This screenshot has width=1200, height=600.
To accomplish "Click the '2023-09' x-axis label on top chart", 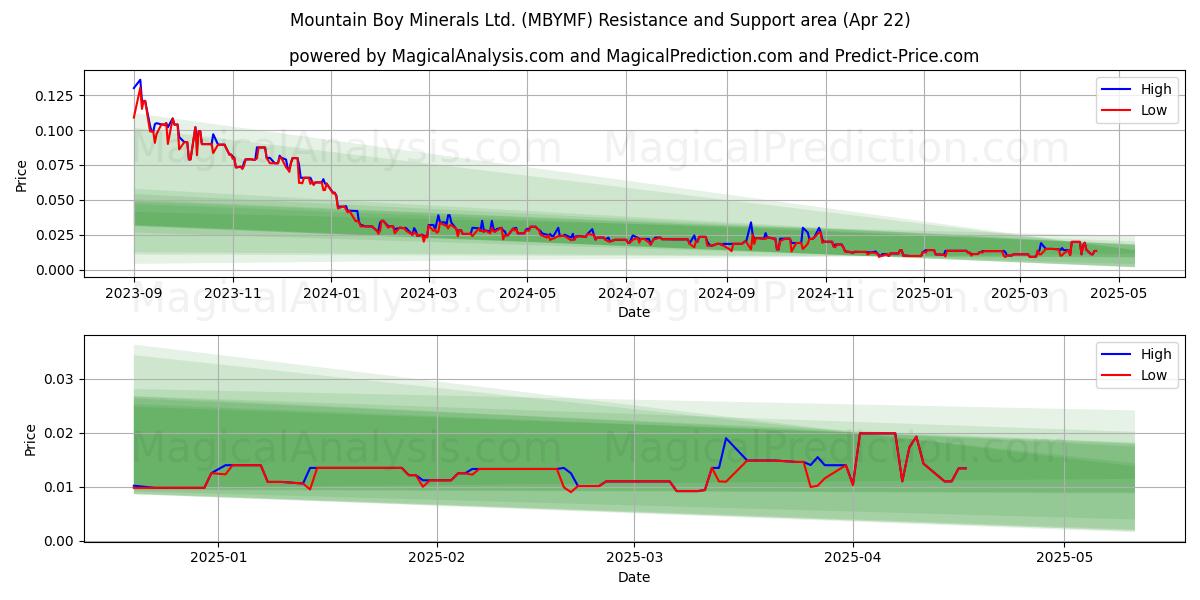I will pos(134,293).
